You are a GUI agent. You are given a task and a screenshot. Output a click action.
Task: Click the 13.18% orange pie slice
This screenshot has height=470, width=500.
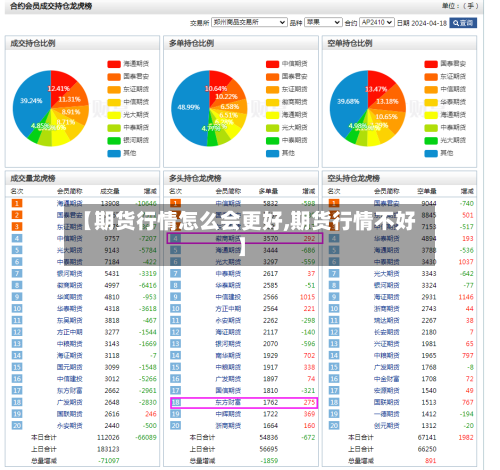(x=388, y=100)
